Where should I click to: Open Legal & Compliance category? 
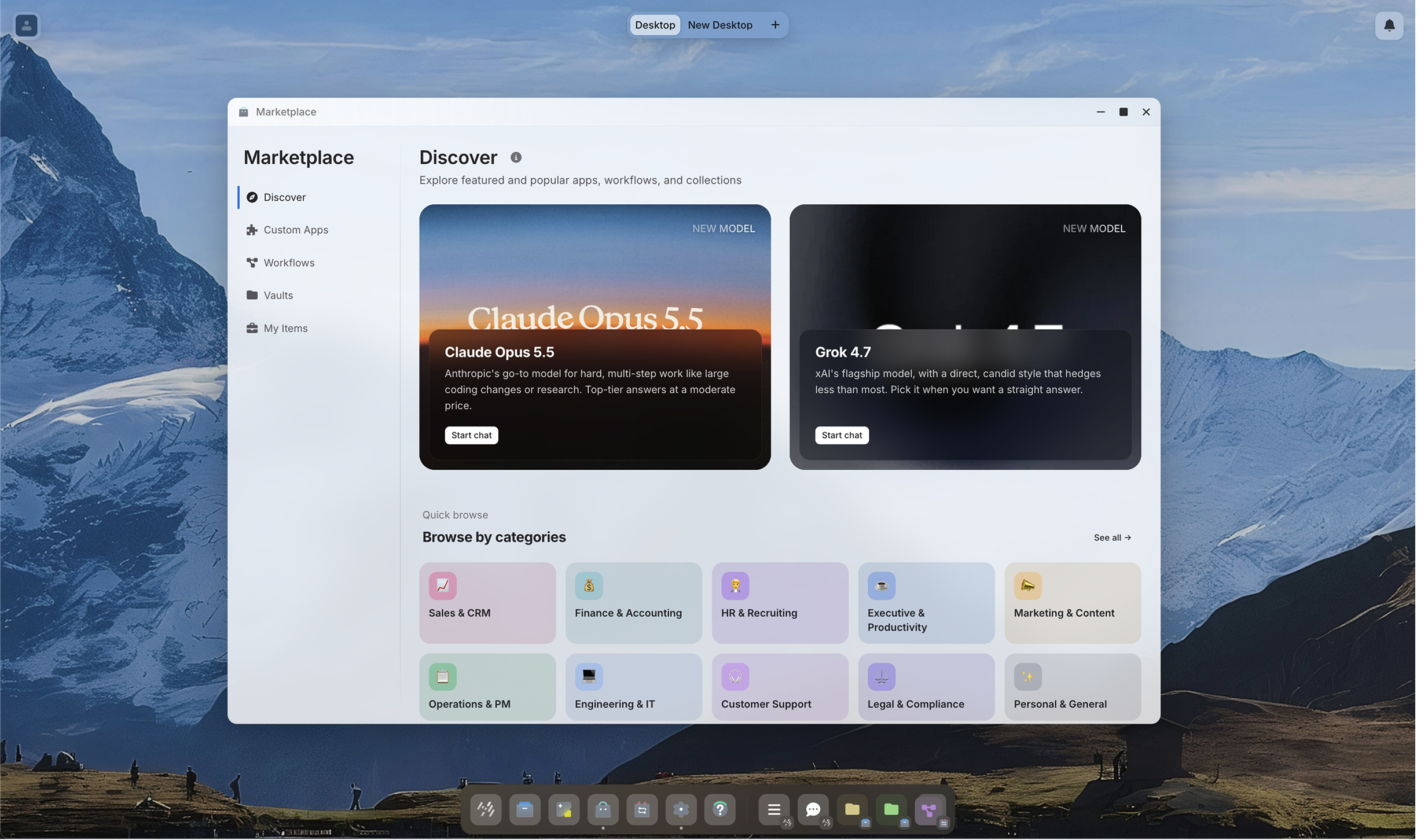click(927, 688)
